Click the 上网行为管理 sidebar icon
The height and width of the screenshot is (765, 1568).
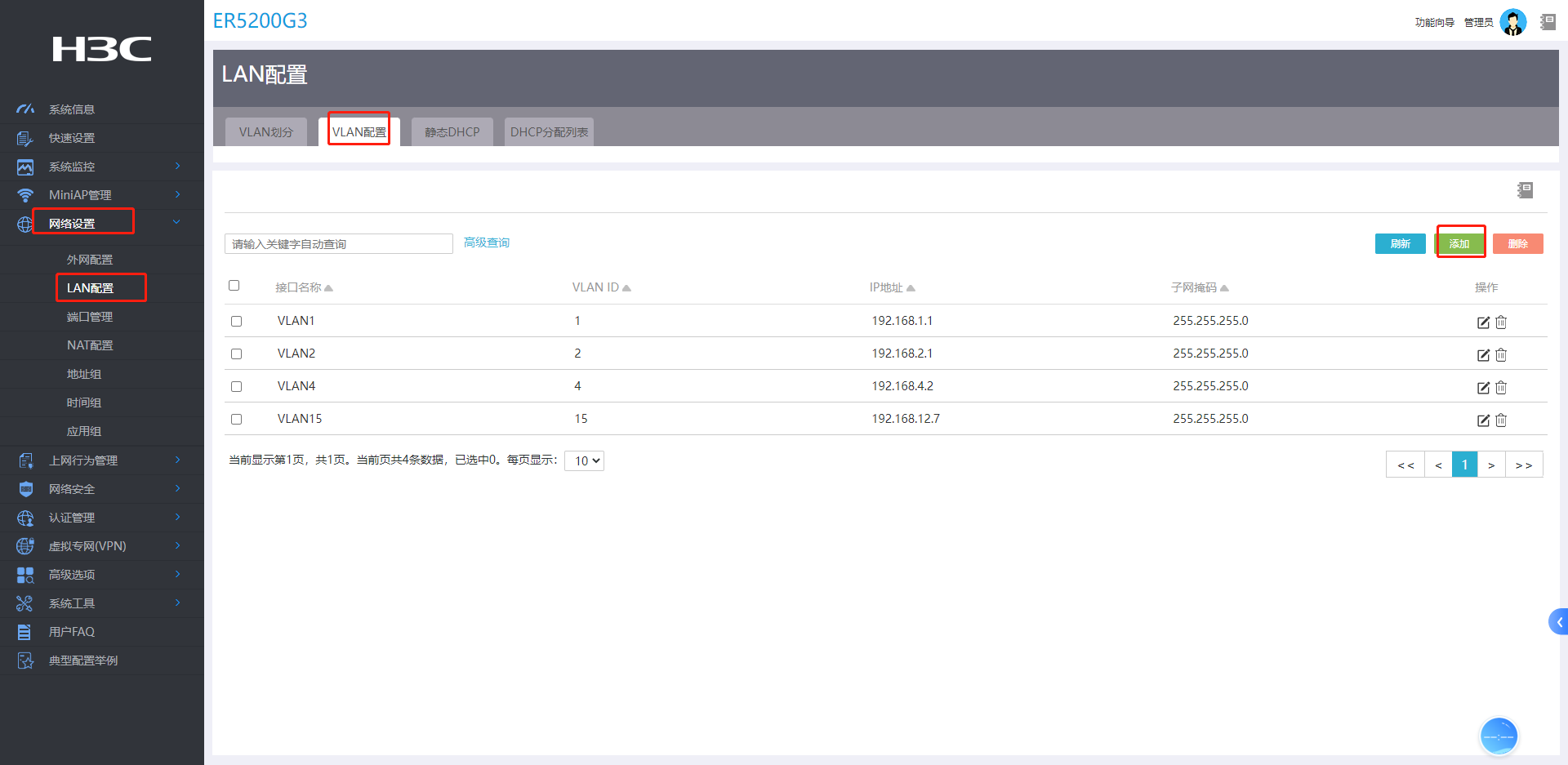click(25, 460)
